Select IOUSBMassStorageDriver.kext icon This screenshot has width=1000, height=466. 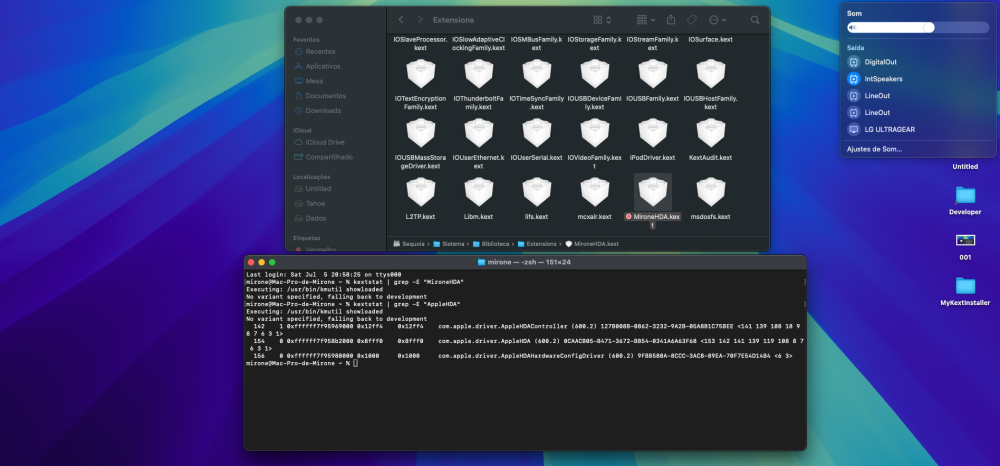[x=420, y=133]
